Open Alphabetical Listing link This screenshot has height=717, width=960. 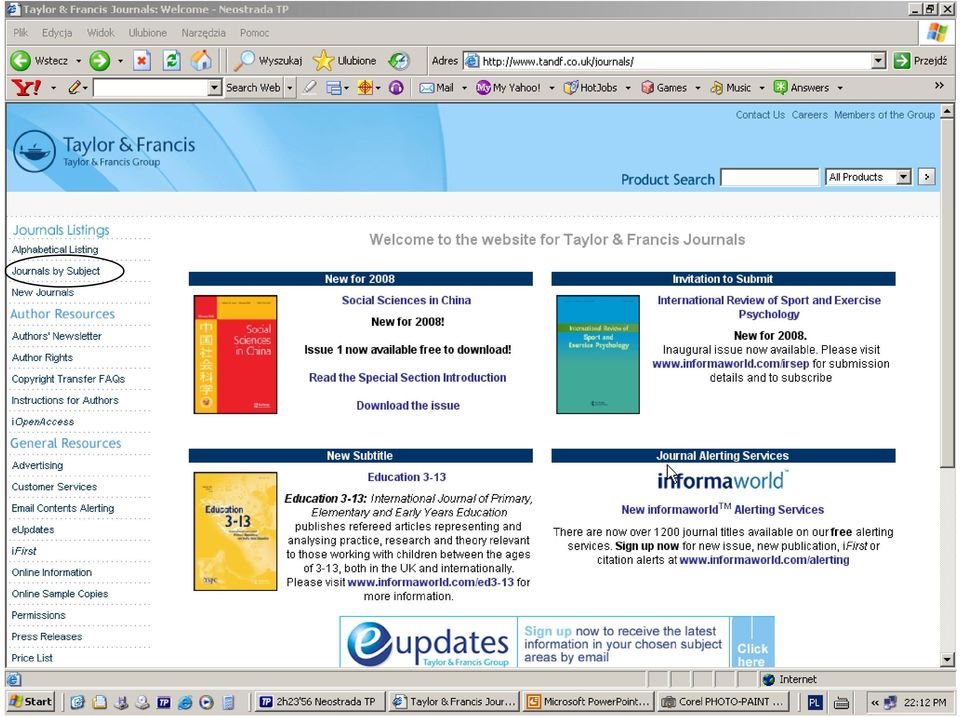click(55, 249)
